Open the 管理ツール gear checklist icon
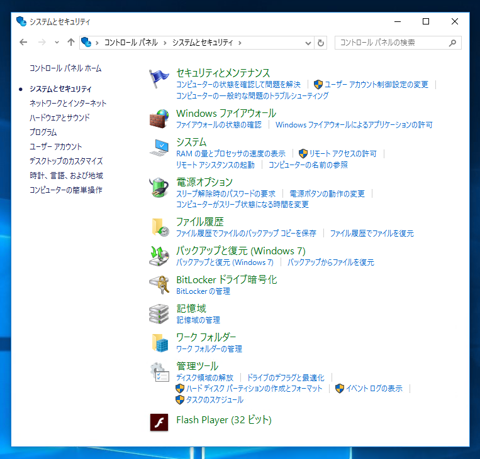This screenshot has width=480, height=459. point(159,372)
